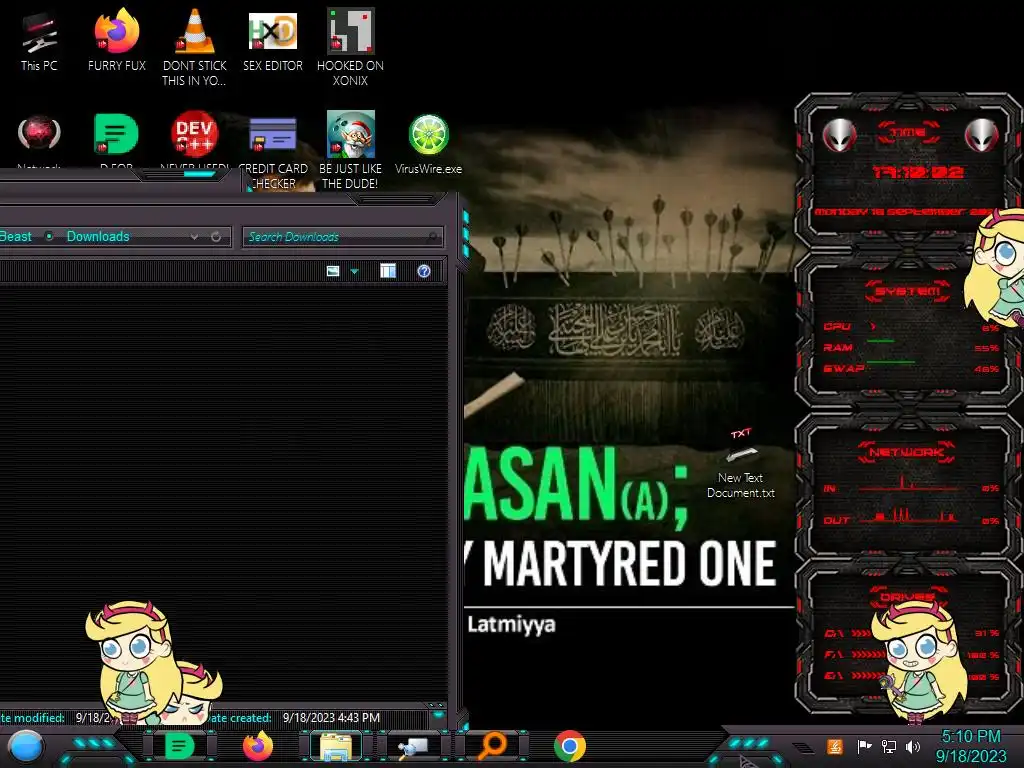
Task: Open the taskbar app with monitor icon
Action: [413, 746]
